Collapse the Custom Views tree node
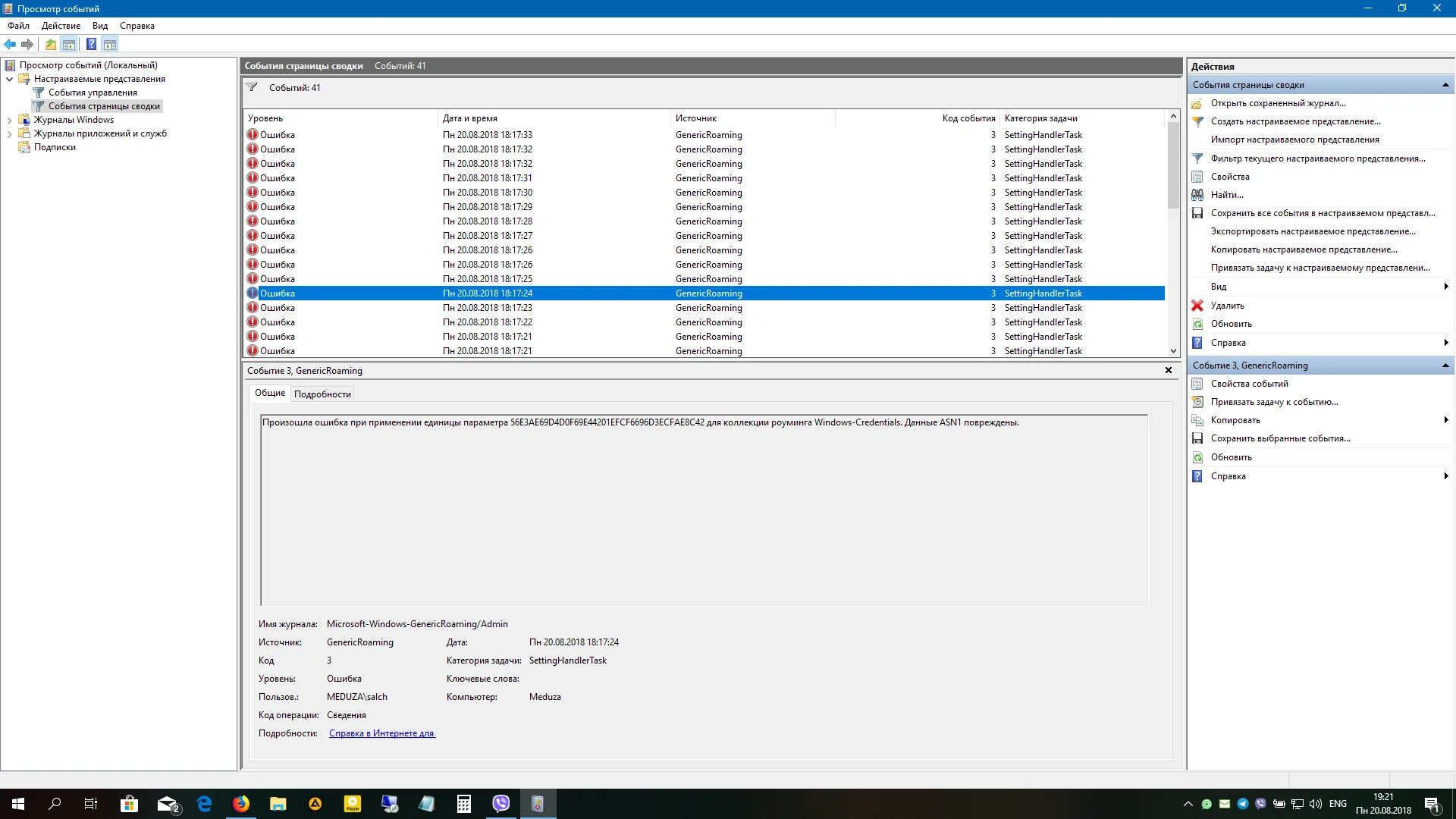 [9, 79]
